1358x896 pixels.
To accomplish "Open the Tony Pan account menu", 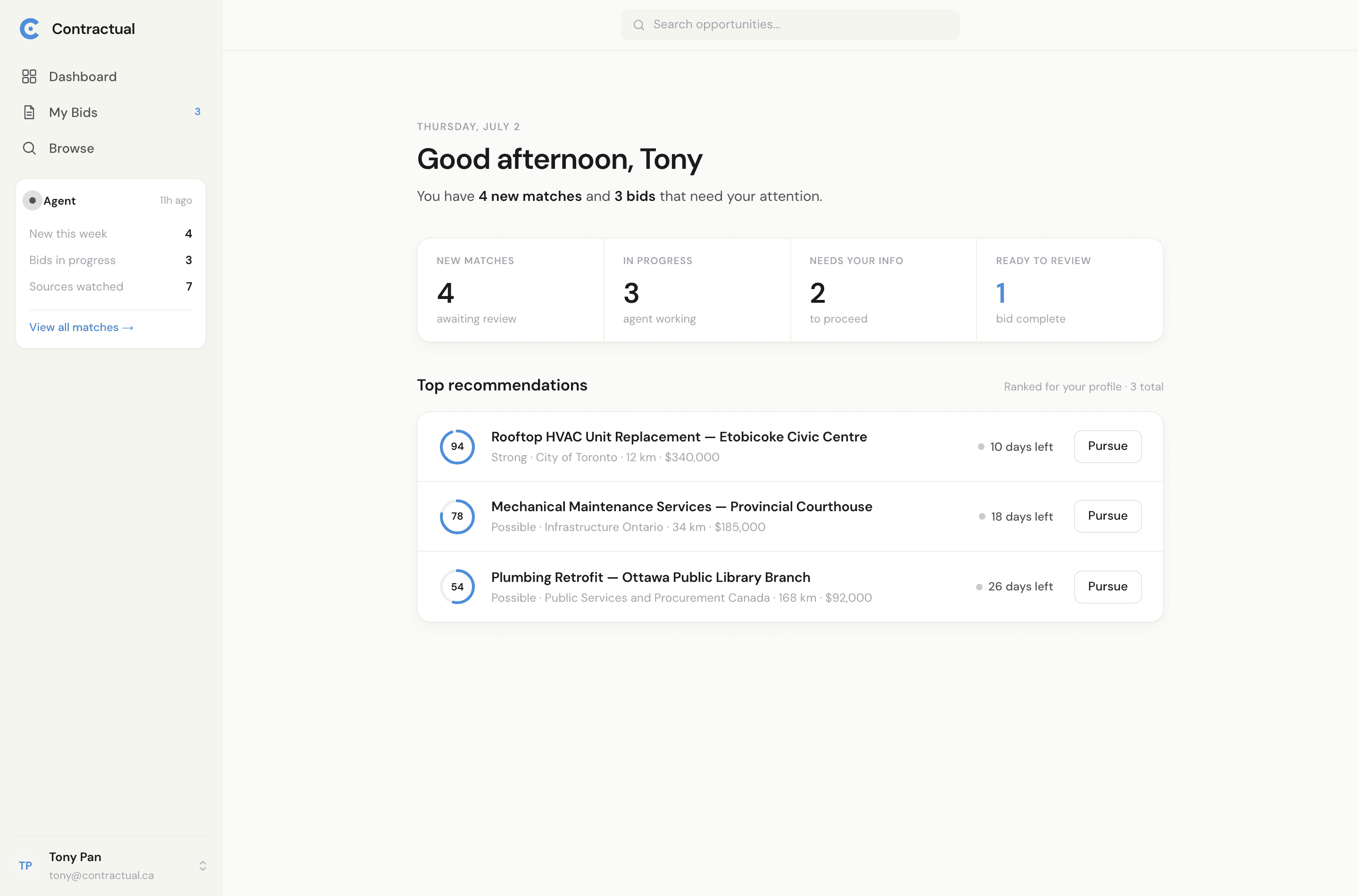I will (x=111, y=865).
